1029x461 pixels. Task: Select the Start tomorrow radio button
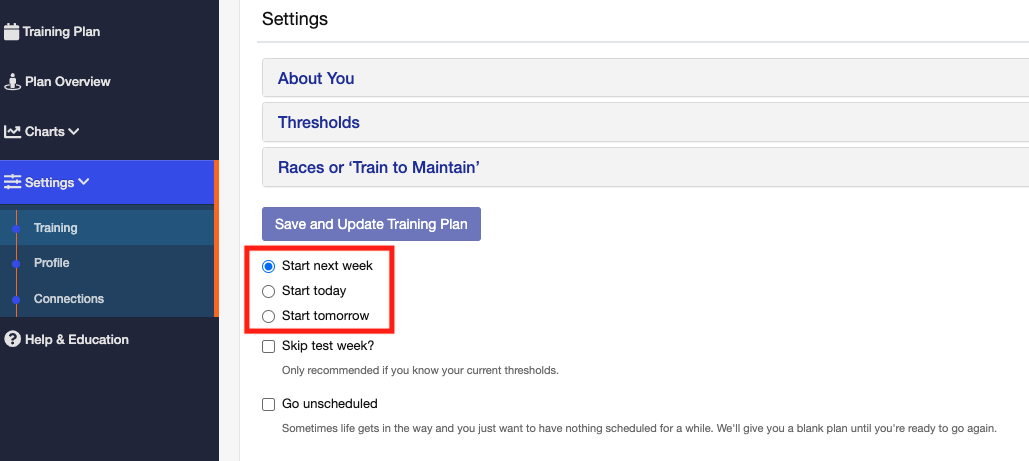click(268, 316)
